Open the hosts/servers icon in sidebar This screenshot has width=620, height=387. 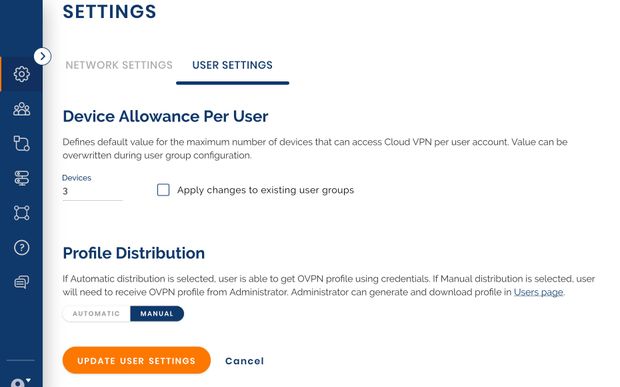(x=21, y=178)
